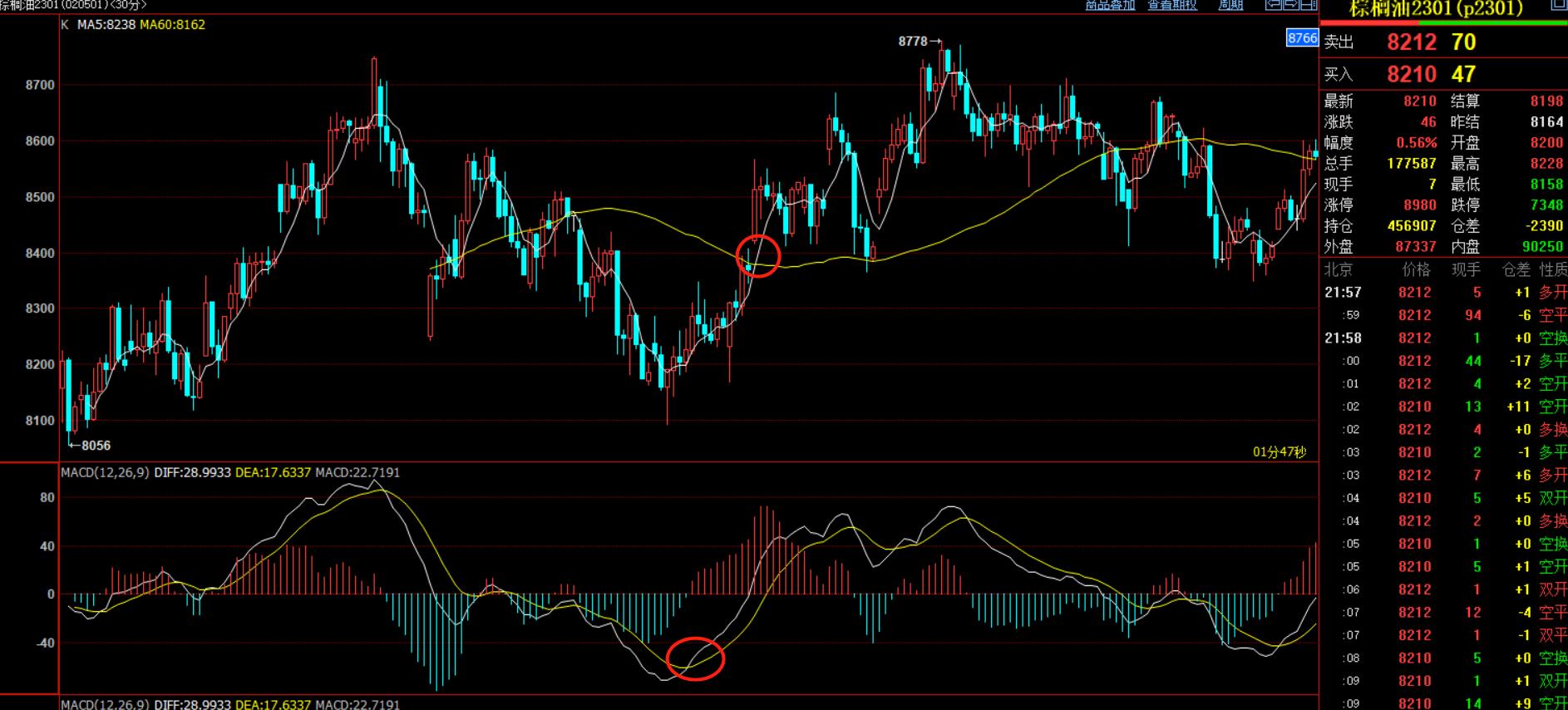Select the sell quantity 70

pos(1463,42)
